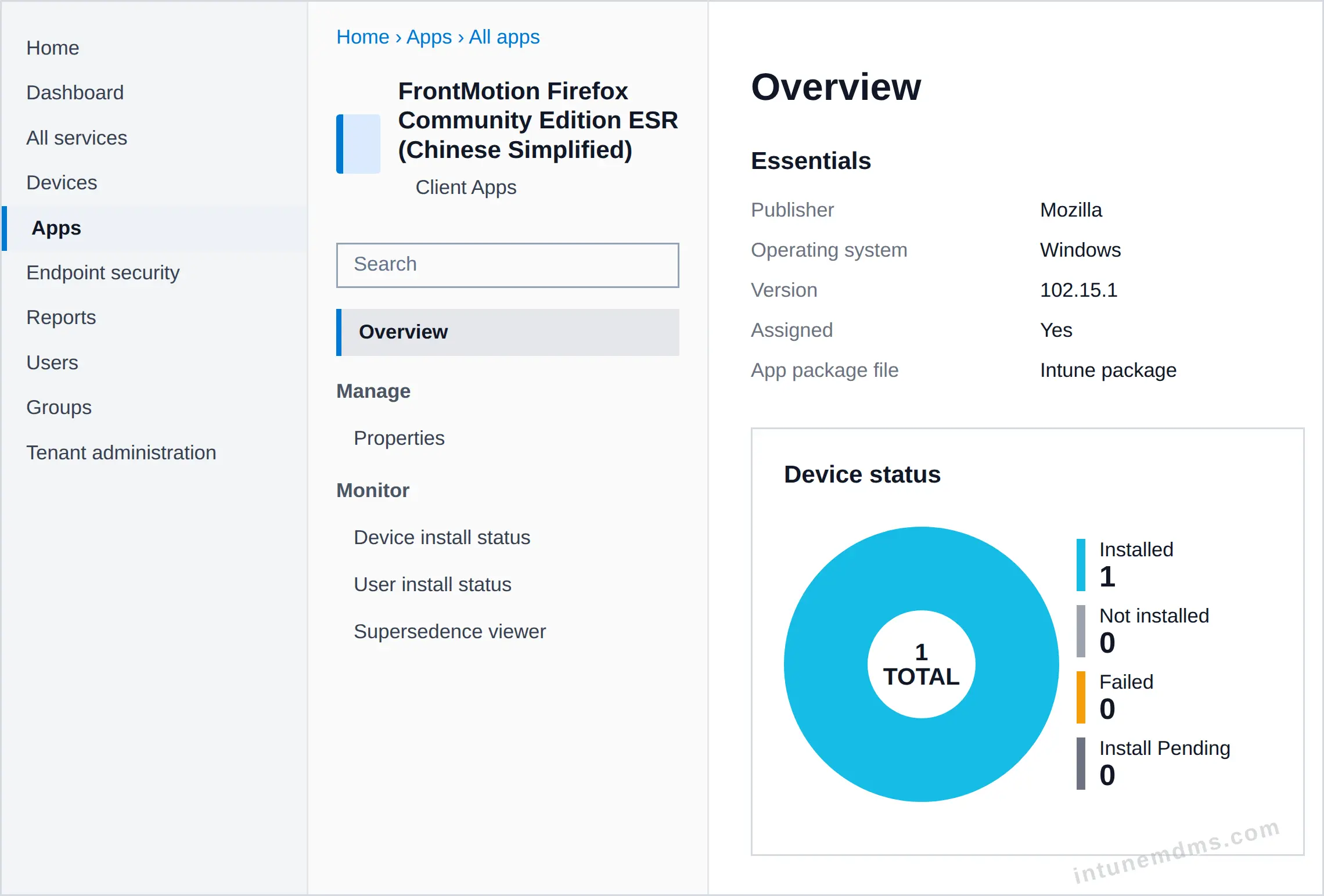Viewport: 1324px width, 896px height.
Task: Click the Install Pending legend color bar
Action: (1081, 764)
